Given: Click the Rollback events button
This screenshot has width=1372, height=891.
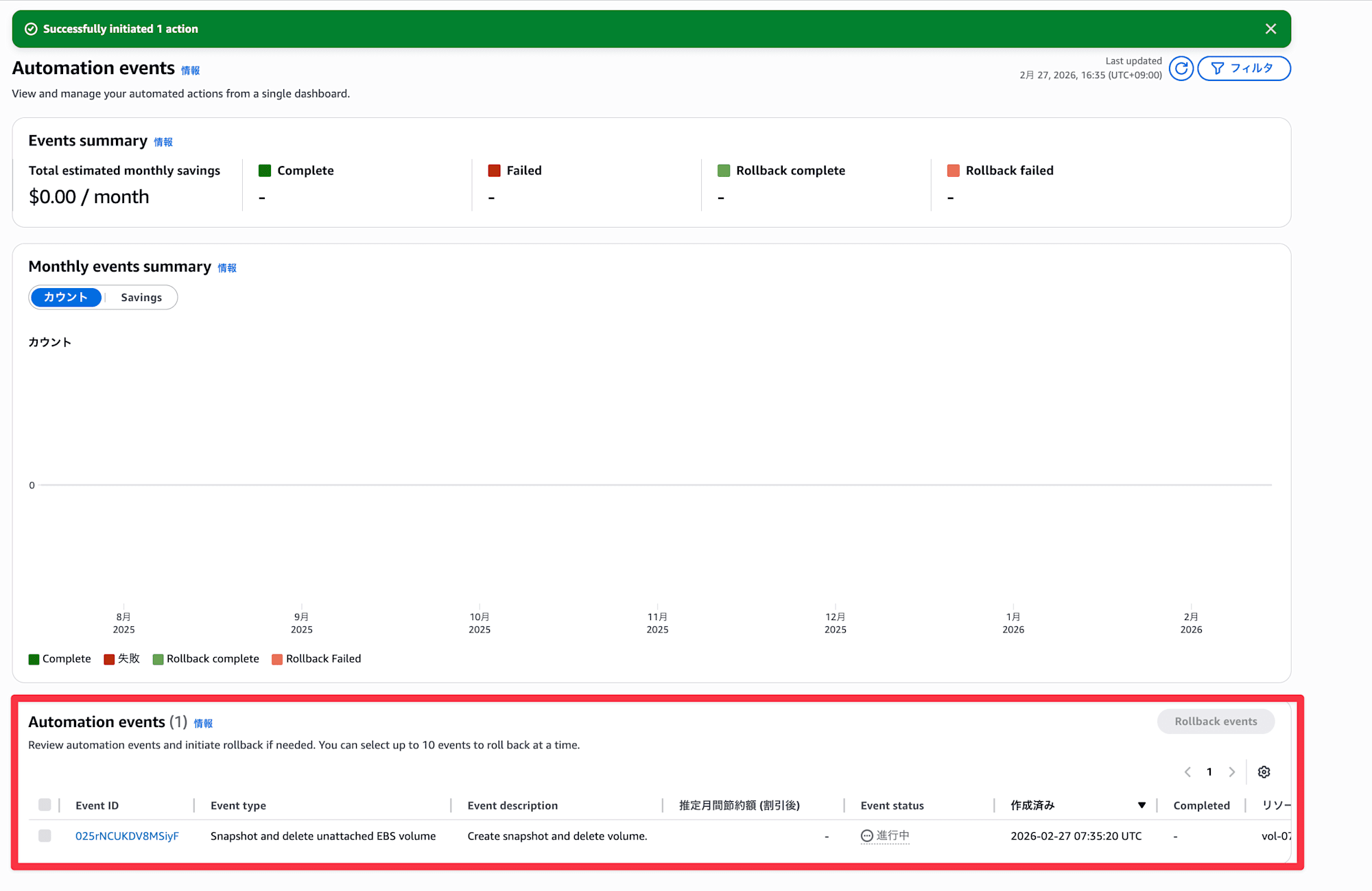Looking at the screenshot, I should [x=1215, y=722].
